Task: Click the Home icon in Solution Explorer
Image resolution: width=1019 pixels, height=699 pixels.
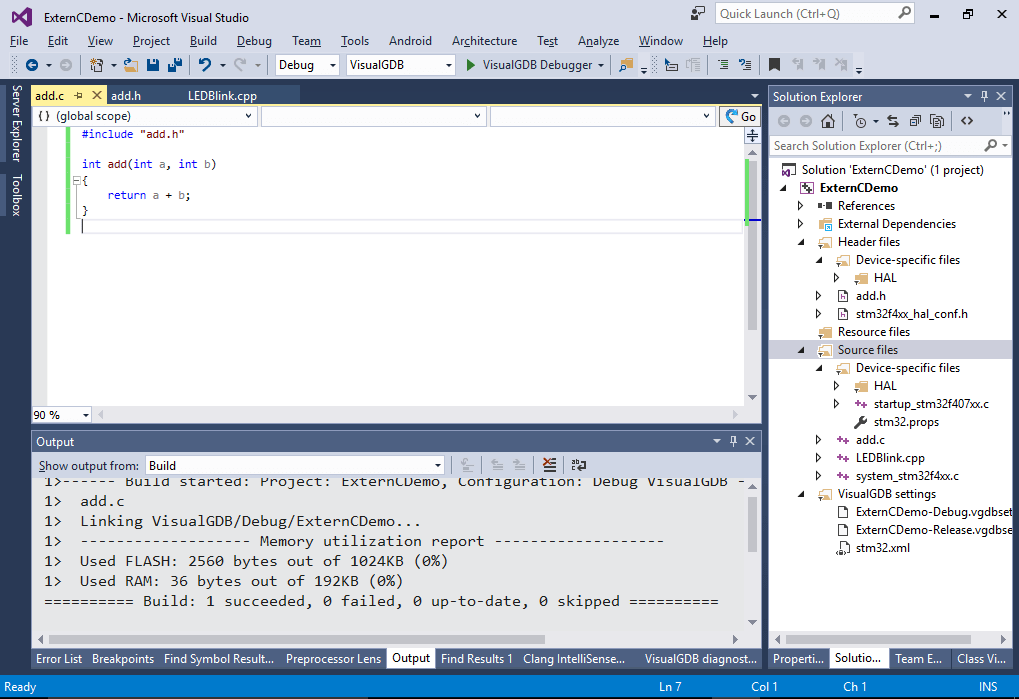Action: 828,121
